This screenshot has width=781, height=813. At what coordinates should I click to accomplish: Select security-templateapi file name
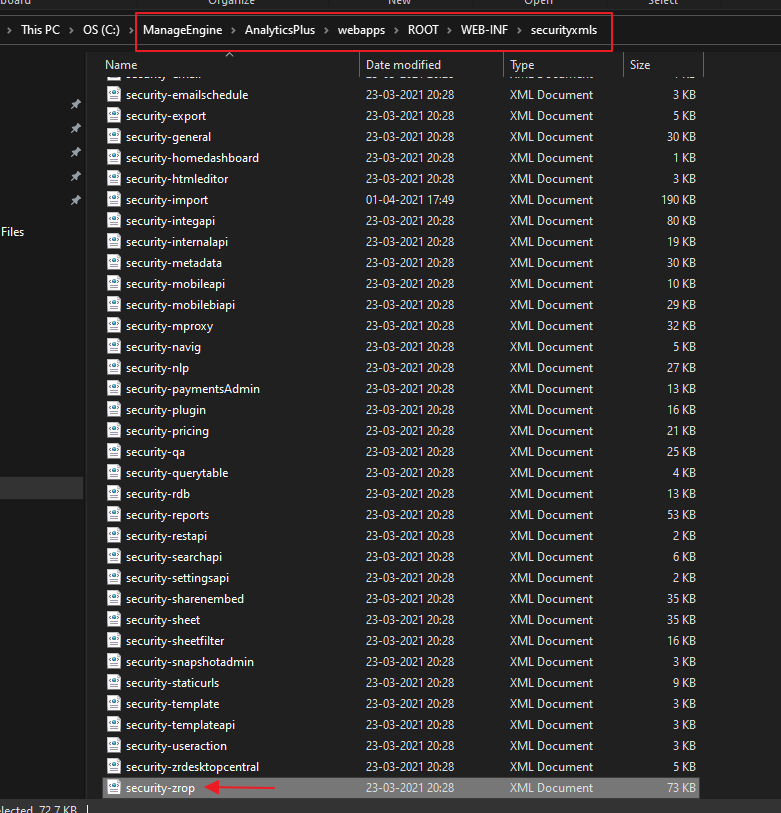[180, 724]
